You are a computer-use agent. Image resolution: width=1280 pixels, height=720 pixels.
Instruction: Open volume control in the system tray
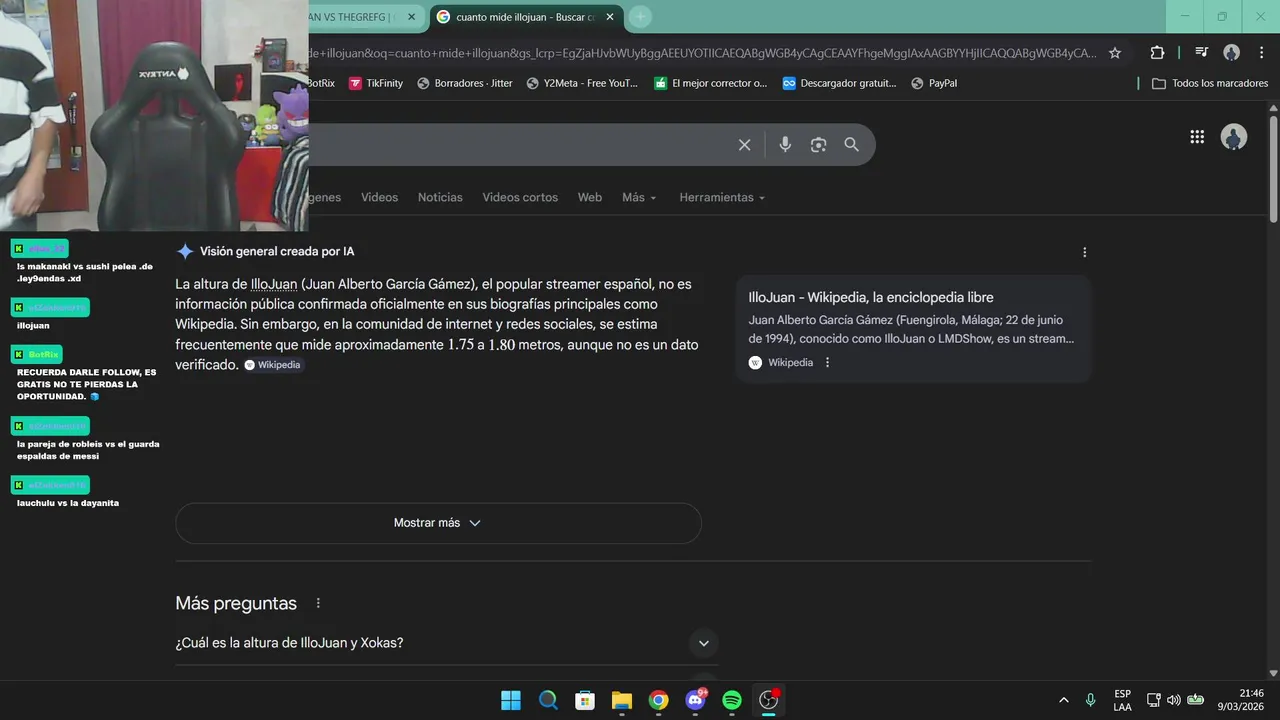(1173, 700)
